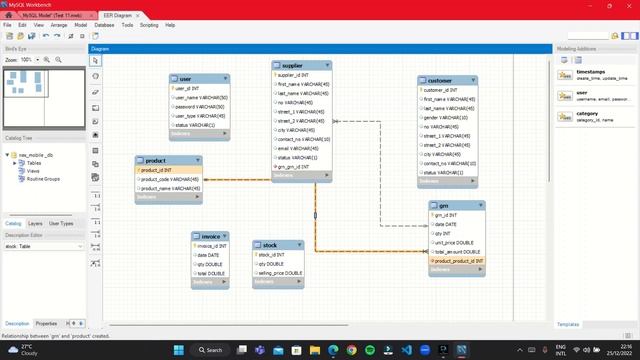This screenshot has width=640, height=360.
Task: Expand the Tables tree node
Action: 15,163
